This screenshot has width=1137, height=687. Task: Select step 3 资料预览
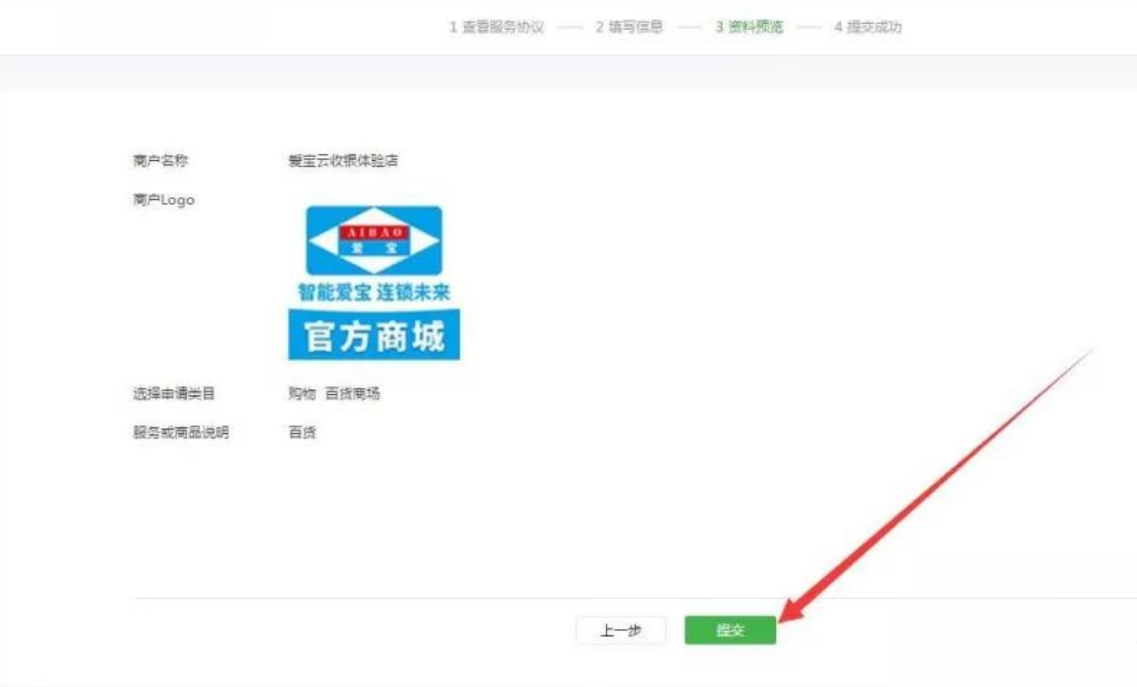pyautogui.click(x=749, y=27)
